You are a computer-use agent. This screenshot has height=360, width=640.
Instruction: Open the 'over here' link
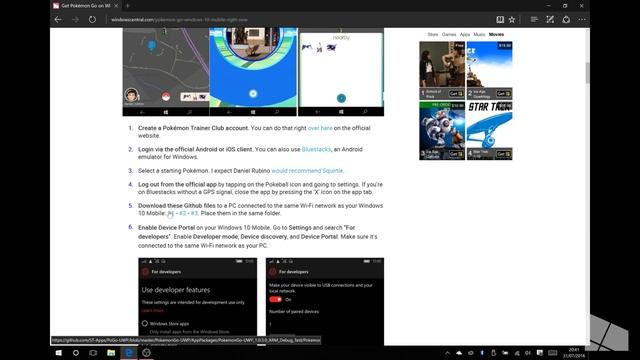[x=320, y=128]
